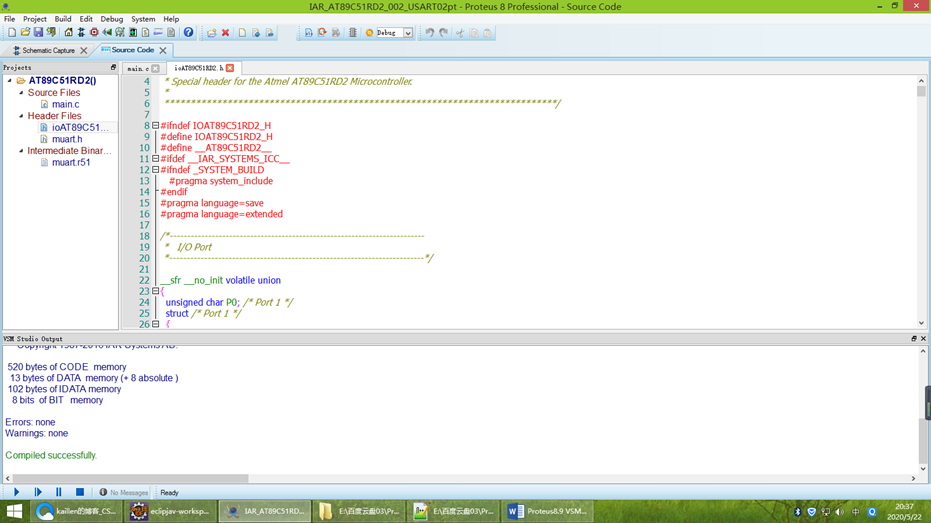Viewport: 931px width, 523px height.
Task: Collapse the AT89C51RD2 project tree node
Action: (10, 80)
